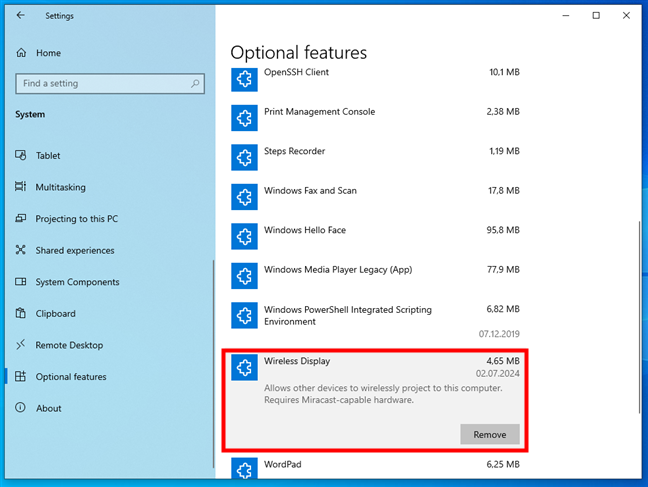Open the Home settings page
648x487 pixels.
click(x=48, y=53)
